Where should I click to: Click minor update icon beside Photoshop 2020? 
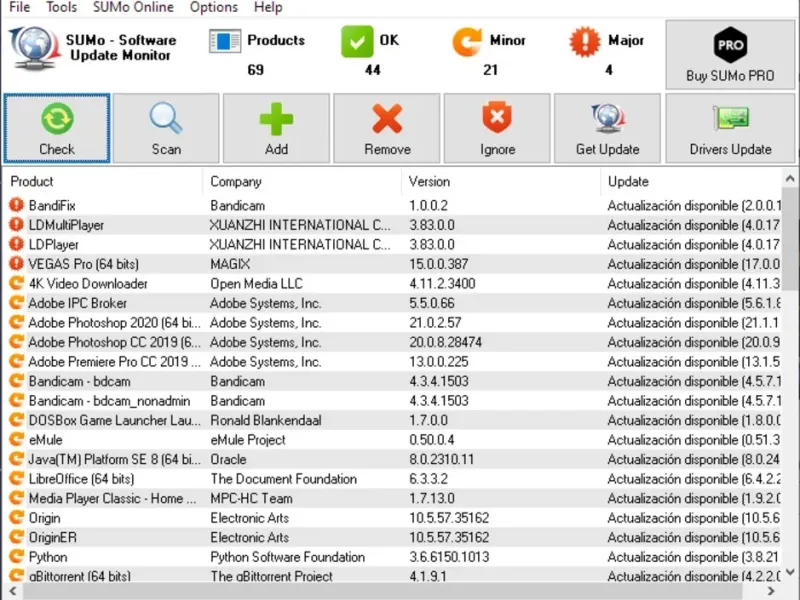[16, 322]
